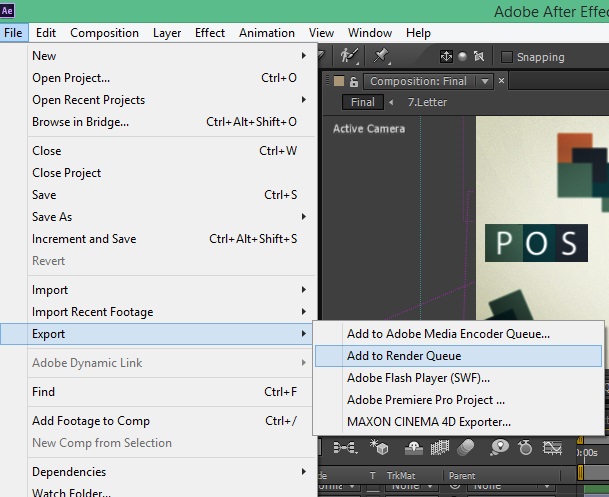This screenshot has height=497, width=609.
Task: Enable Frame Blending for the composition
Action: click(x=440, y=448)
